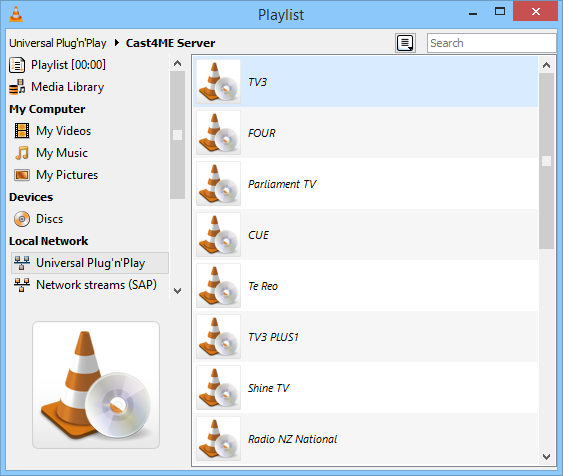Click the My Computer section header
Image resolution: width=563 pixels, height=476 pixels.
point(47,109)
